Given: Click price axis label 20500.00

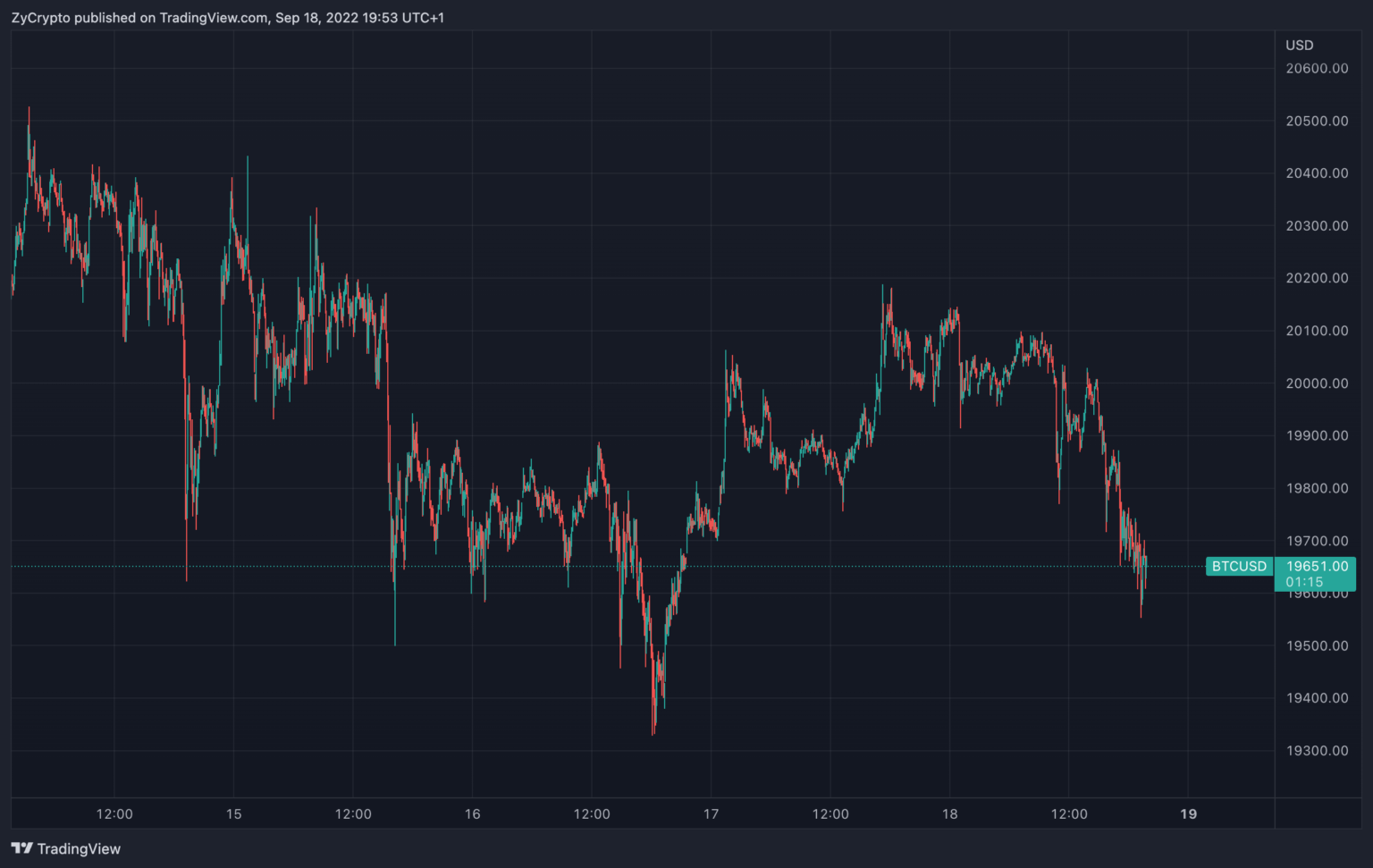Looking at the screenshot, I should click(x=1317, y=121).
